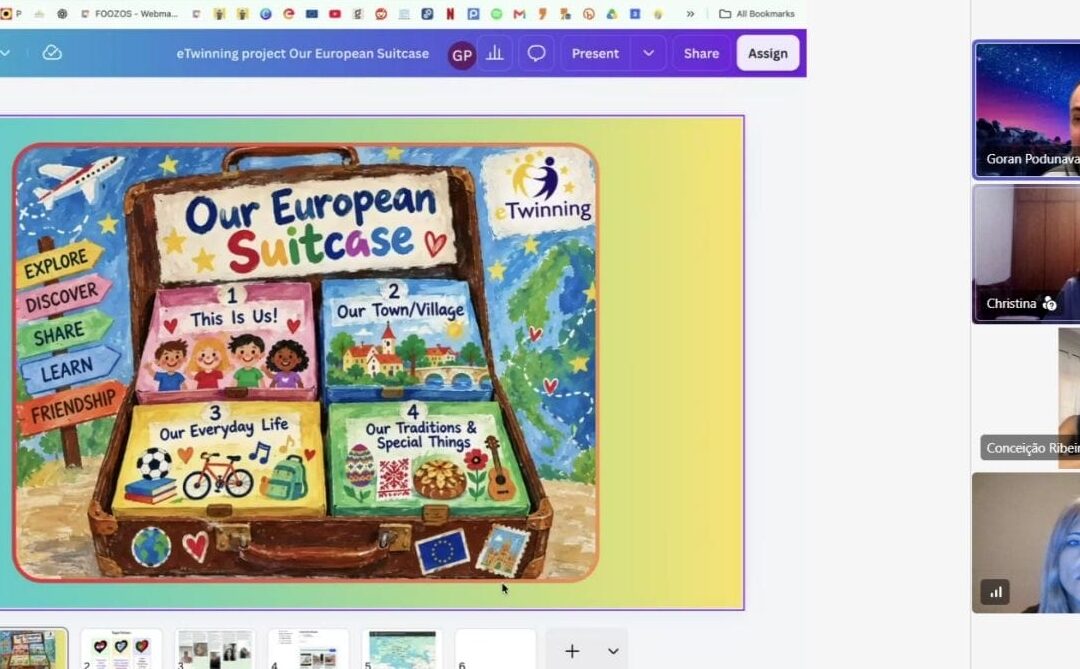Open the YouTube bookmark icon
Screen dimensions: 1080x669
[x=335, y=14]
